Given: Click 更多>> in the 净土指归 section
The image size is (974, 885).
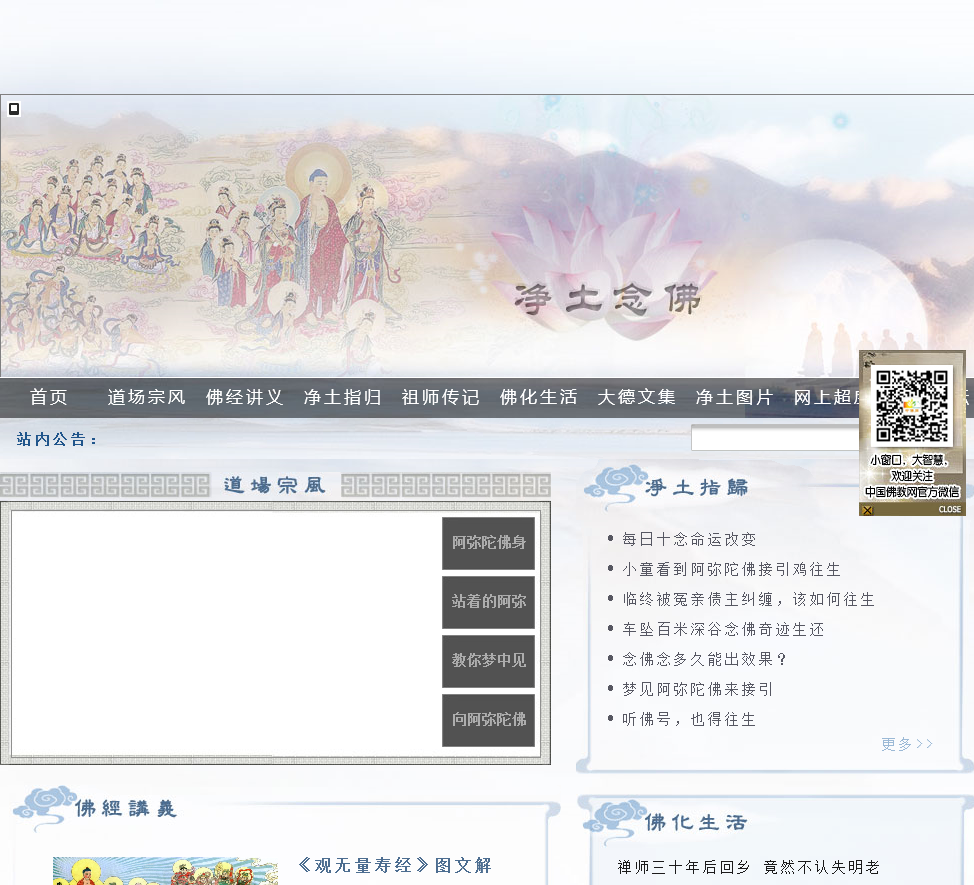Looking at the screenshot, I should pyautogui.click(x=907, y=744).
